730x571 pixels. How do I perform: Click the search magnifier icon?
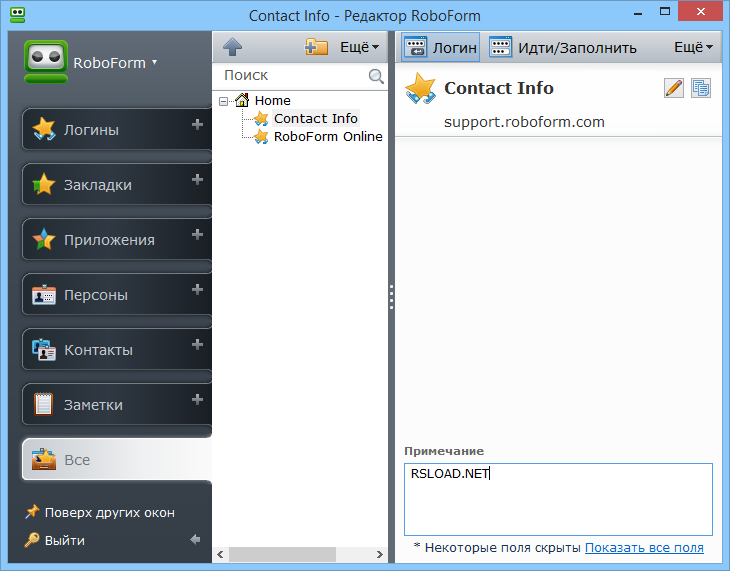[x=376, y=76]
